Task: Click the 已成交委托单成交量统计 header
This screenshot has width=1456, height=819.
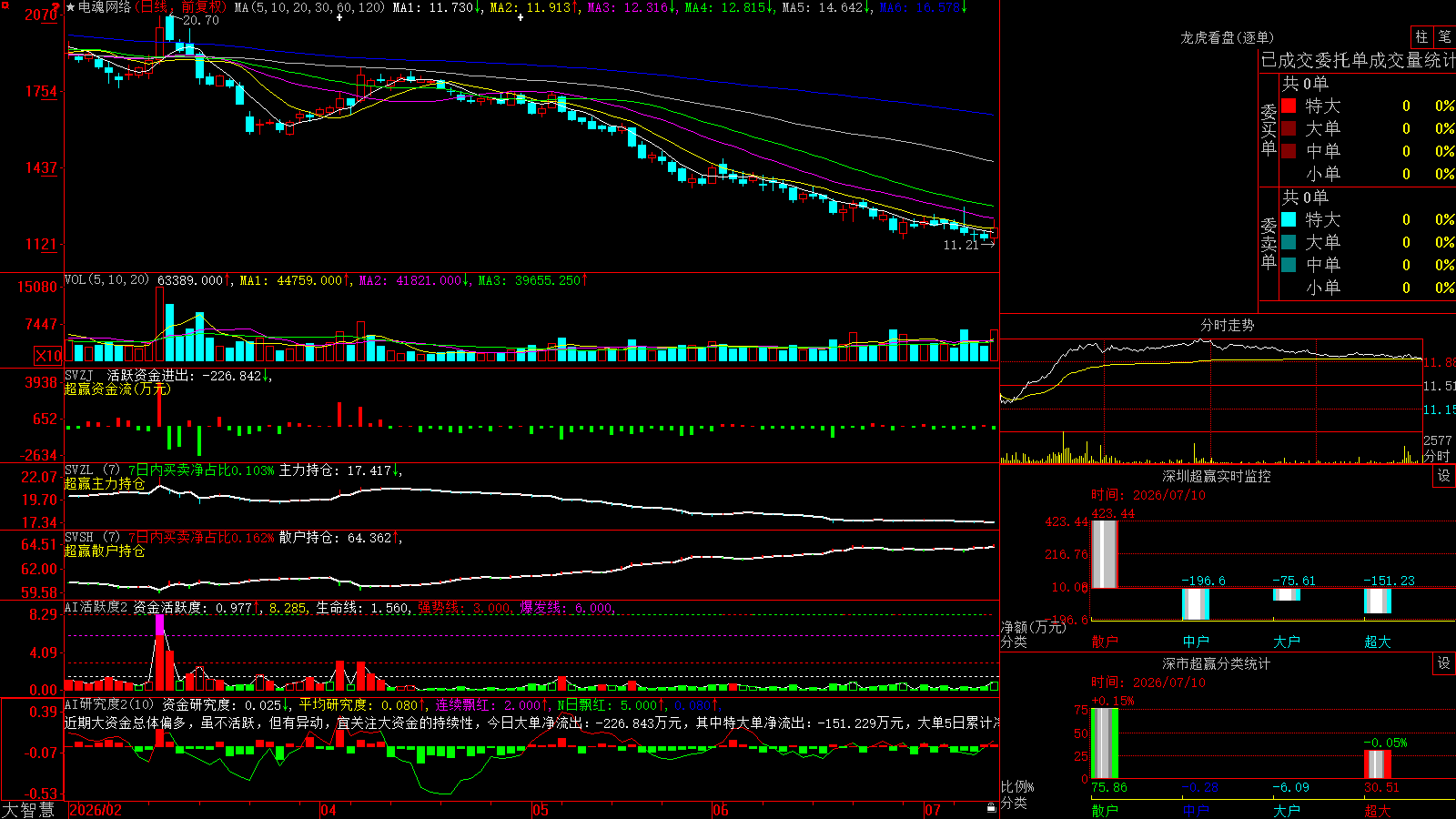Action: tap(1358, 60)
